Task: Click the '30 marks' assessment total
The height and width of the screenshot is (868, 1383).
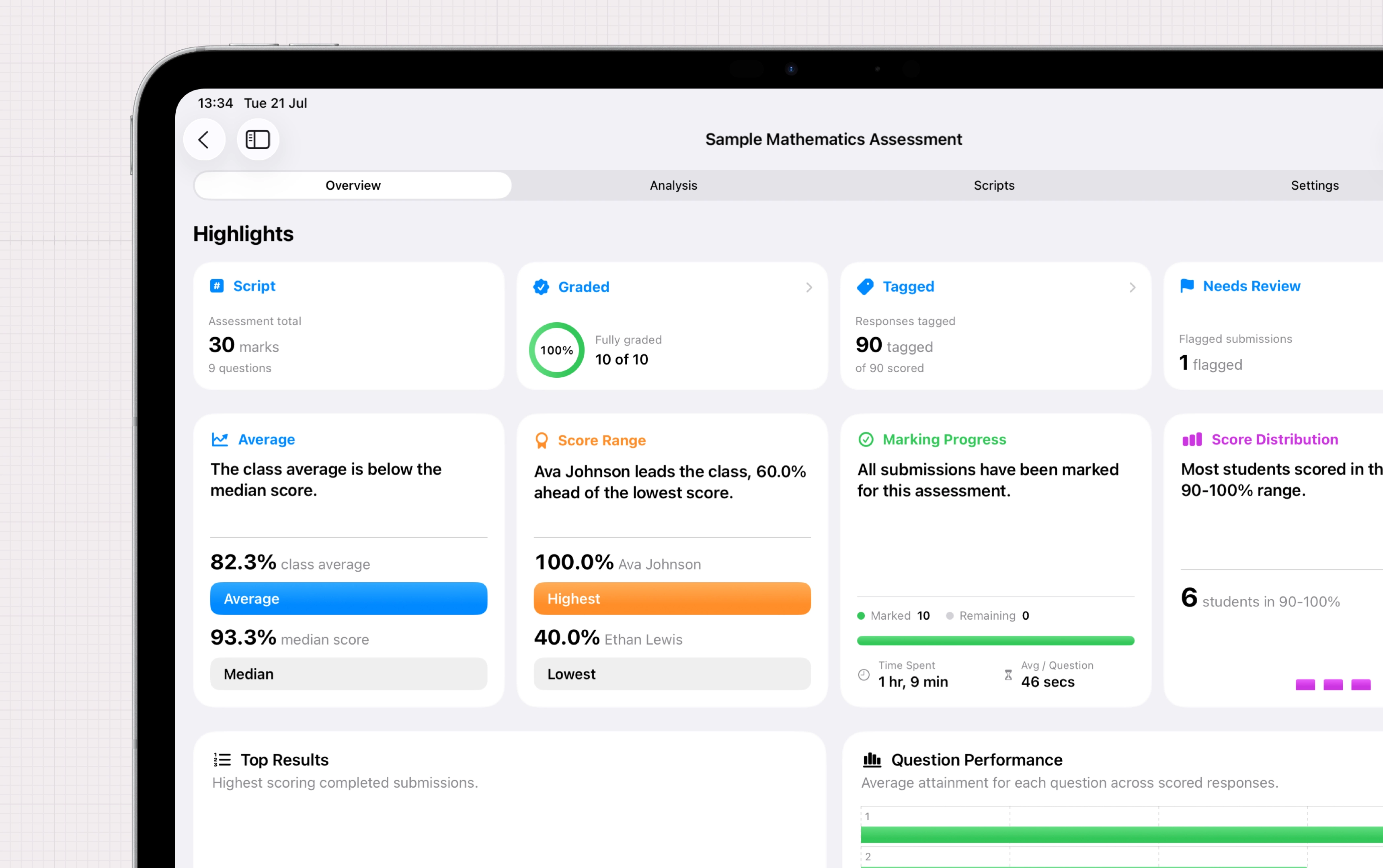Action: [244, 345]
